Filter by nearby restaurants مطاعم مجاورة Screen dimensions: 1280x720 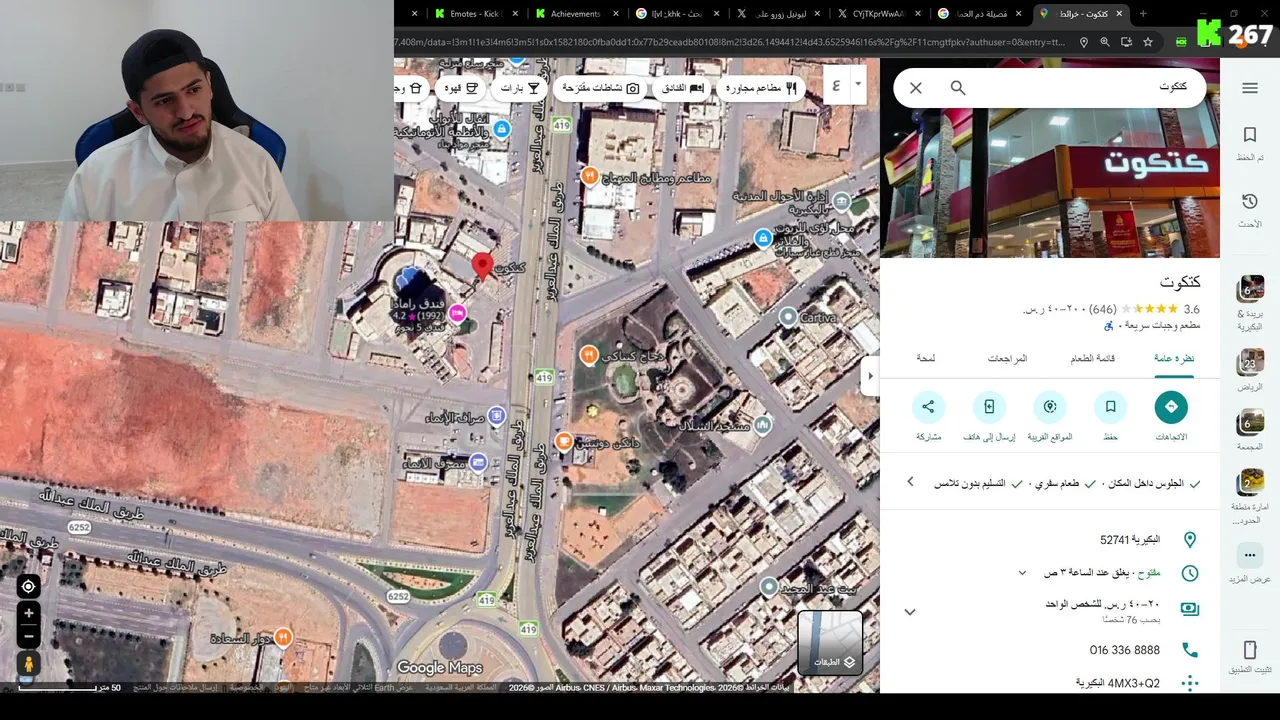[x=761, y=88]
